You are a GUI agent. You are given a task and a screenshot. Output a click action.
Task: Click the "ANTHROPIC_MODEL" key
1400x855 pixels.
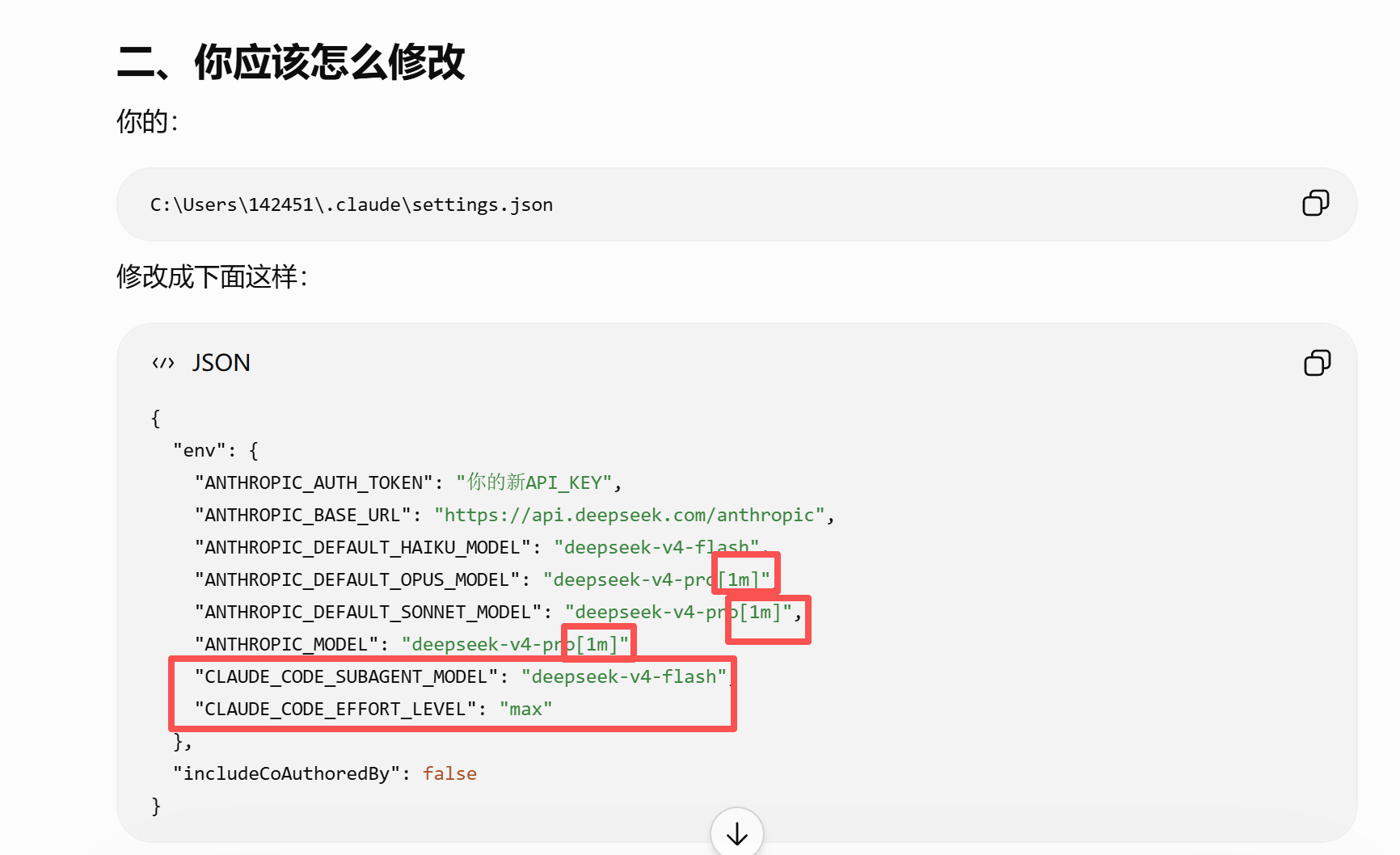(x=287, y=644)
